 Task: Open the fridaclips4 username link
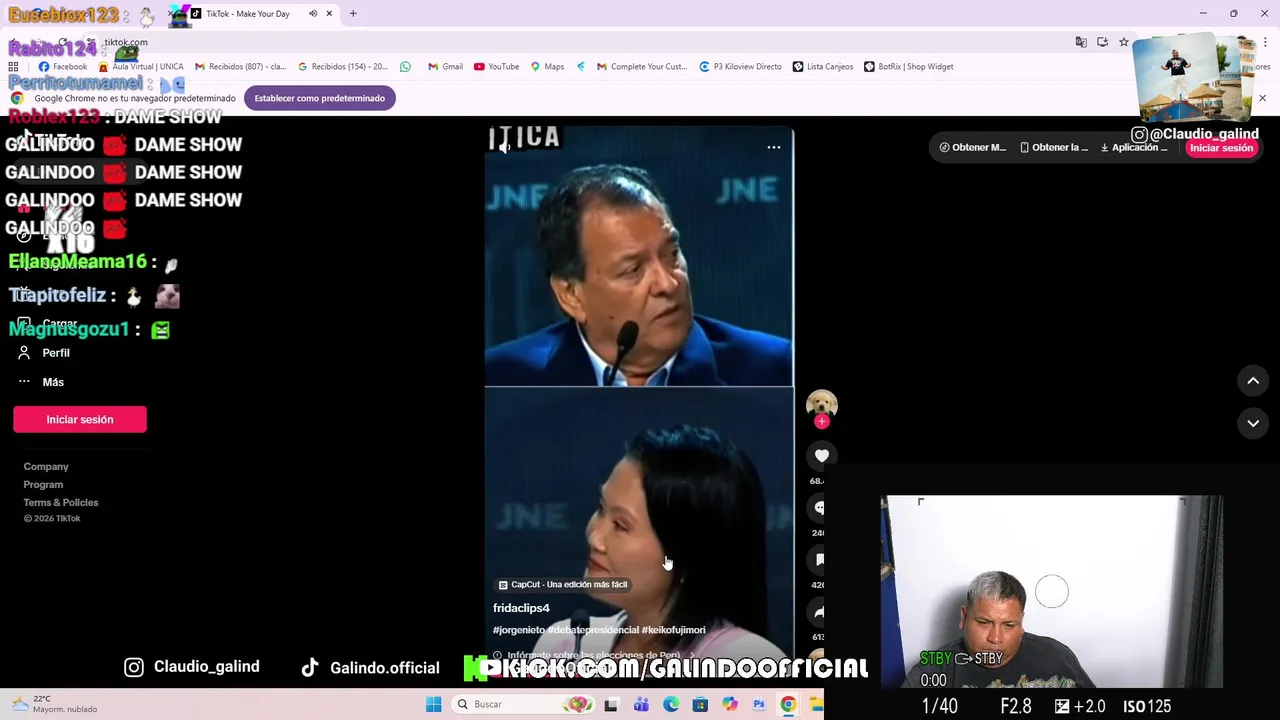pos(521,608)
